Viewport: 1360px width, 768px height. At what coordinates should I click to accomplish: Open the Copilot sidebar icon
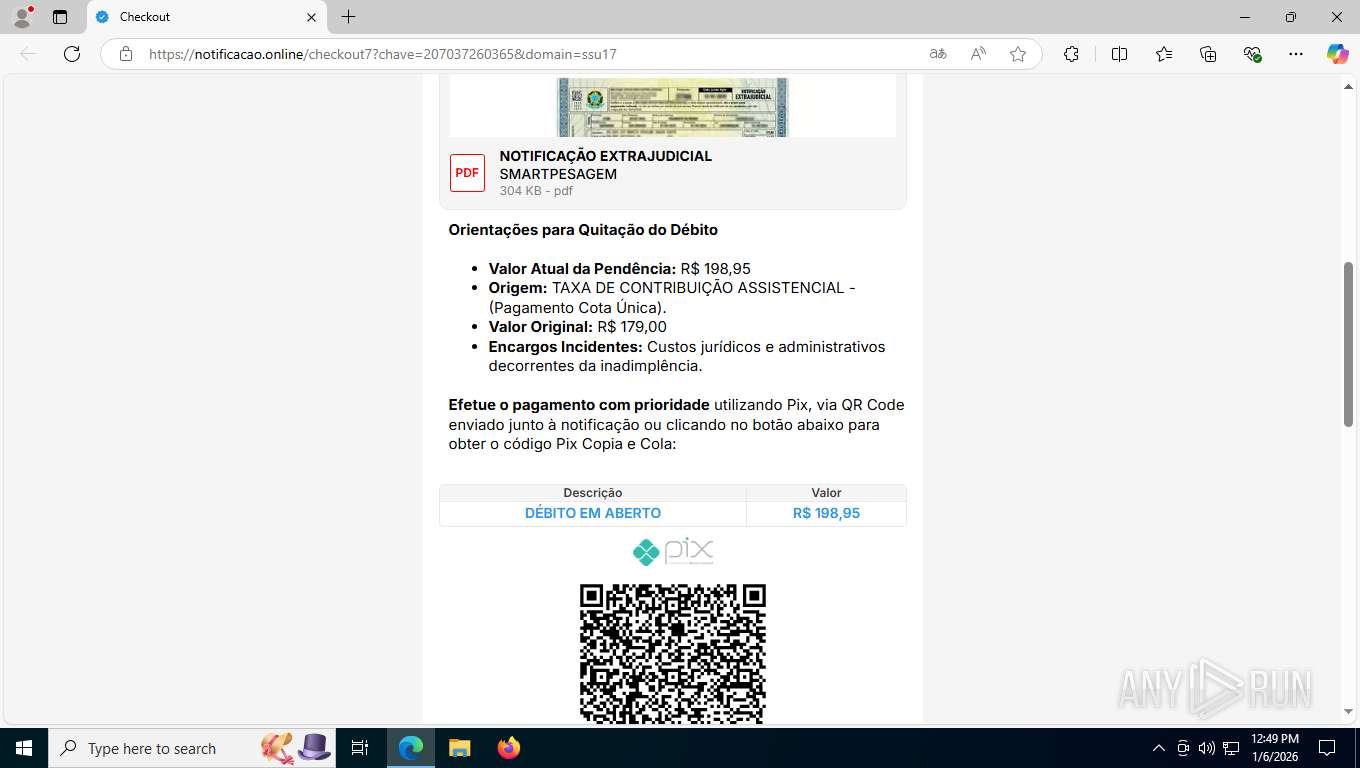[1337, 54]
